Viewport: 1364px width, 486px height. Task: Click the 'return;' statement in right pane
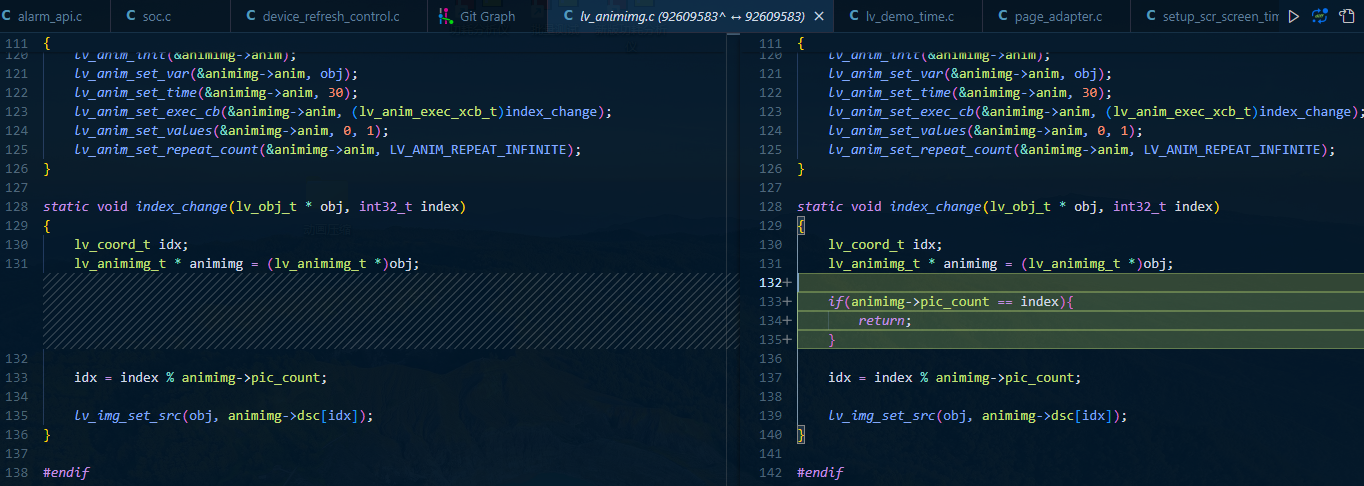click(x=885, y=320)
